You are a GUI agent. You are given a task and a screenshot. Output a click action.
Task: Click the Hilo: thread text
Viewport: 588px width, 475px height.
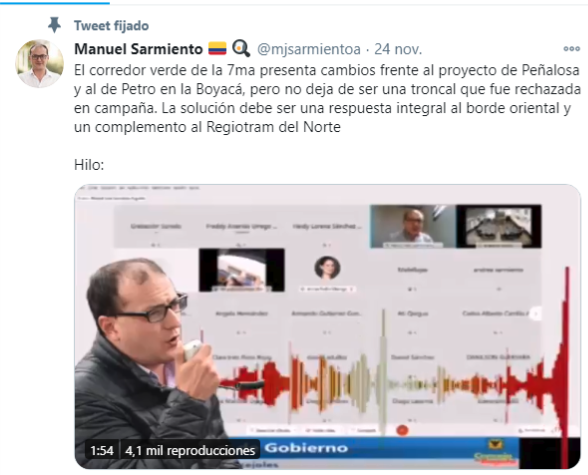coord(89,165)
